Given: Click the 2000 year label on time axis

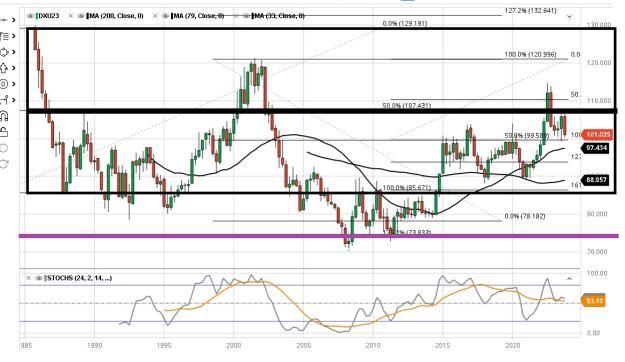Looking at the screenshot, I should point(234,345).
